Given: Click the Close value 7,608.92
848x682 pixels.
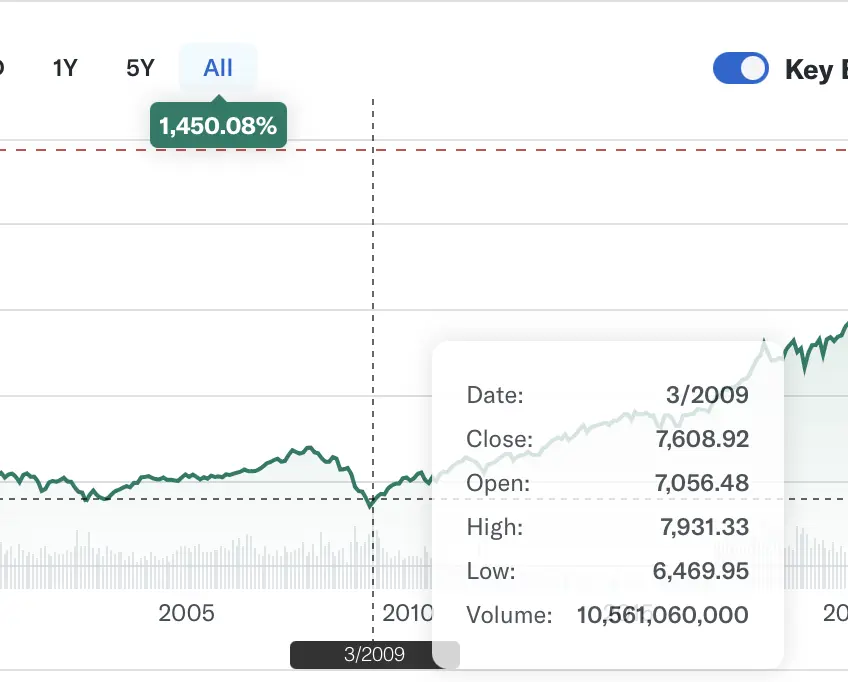Looking at the screenshot, I should tap(705, 439).
